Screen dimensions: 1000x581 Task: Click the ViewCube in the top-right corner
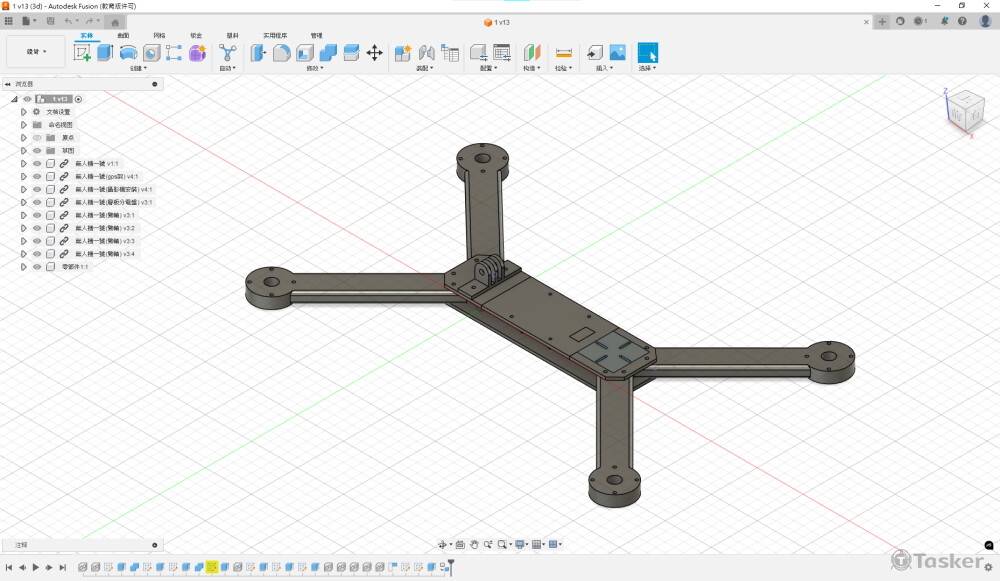pyautogui.click(x=964, y=110)
